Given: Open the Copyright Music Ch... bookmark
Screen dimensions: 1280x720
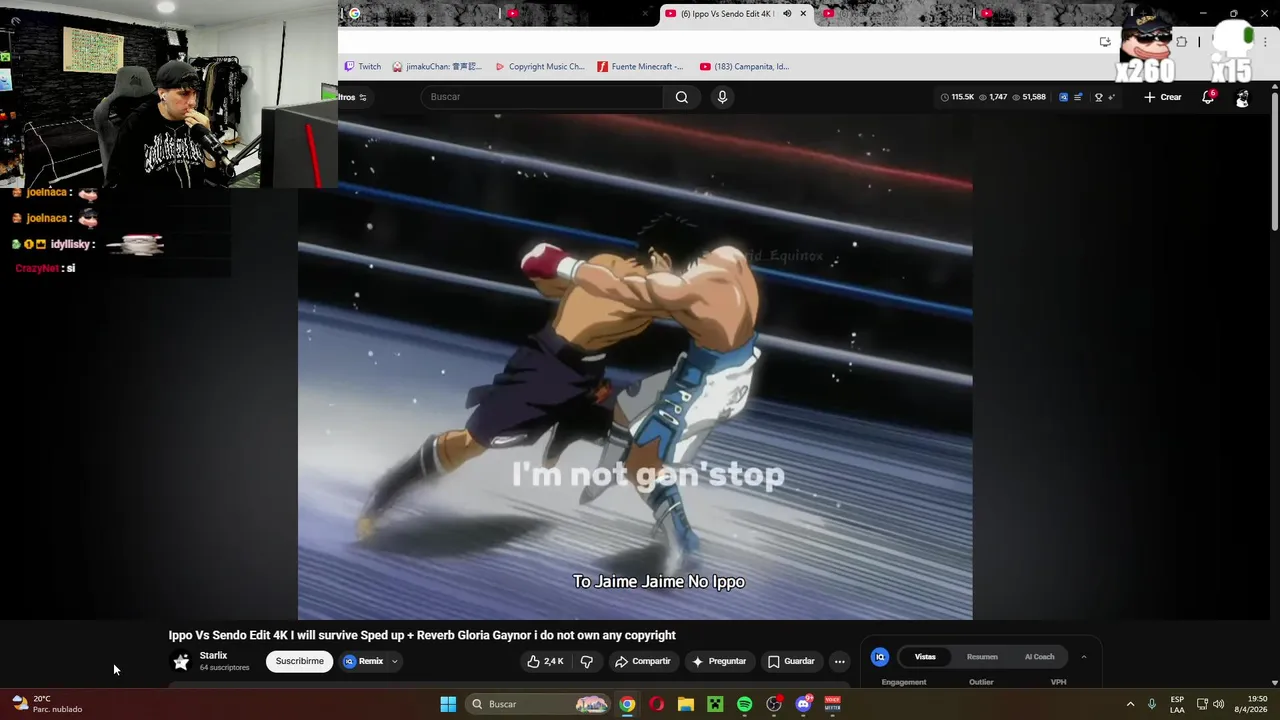Looking at the screenshot, I should click(540, 67).
